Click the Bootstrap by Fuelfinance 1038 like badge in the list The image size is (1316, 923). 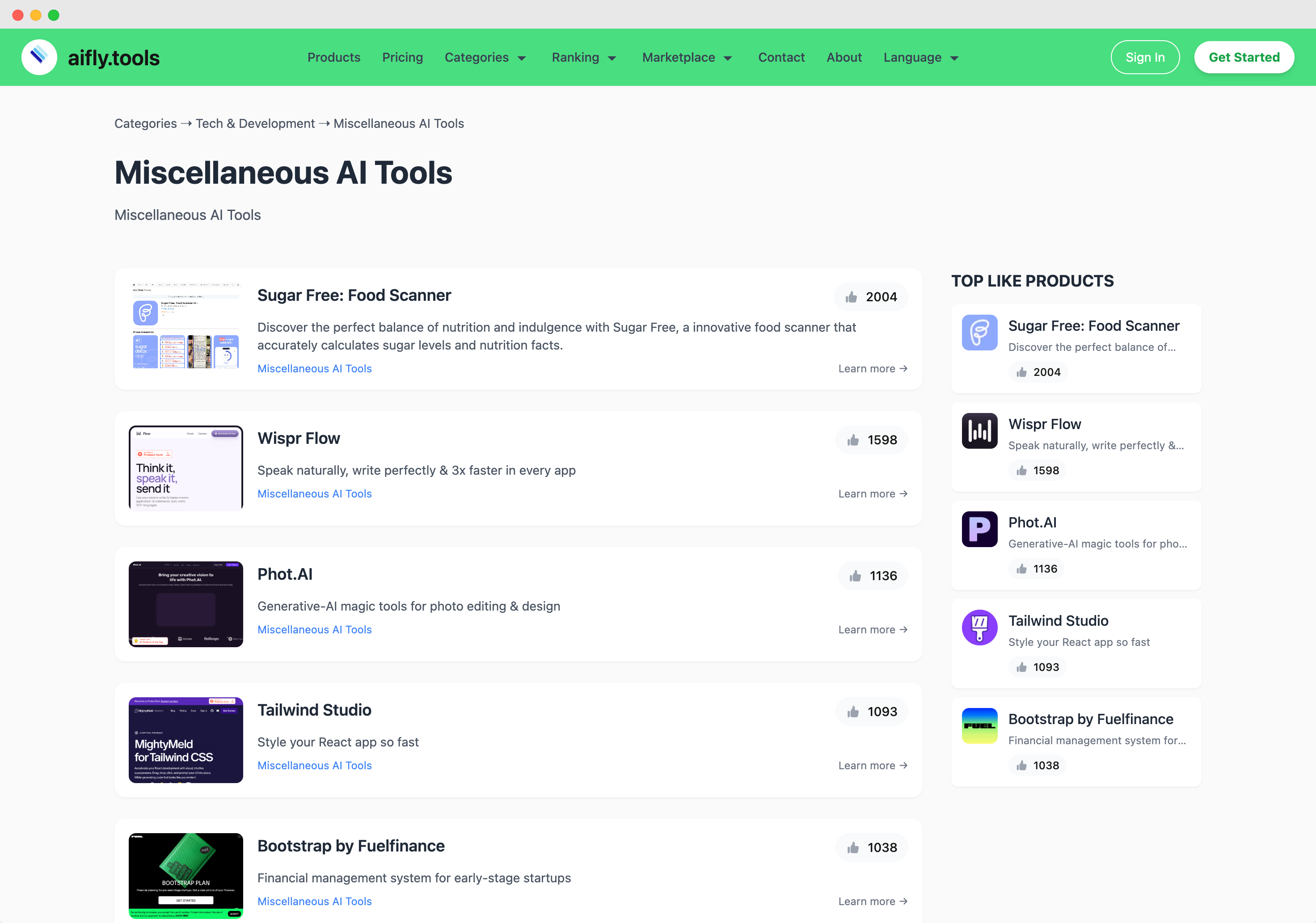coord(872,847)
